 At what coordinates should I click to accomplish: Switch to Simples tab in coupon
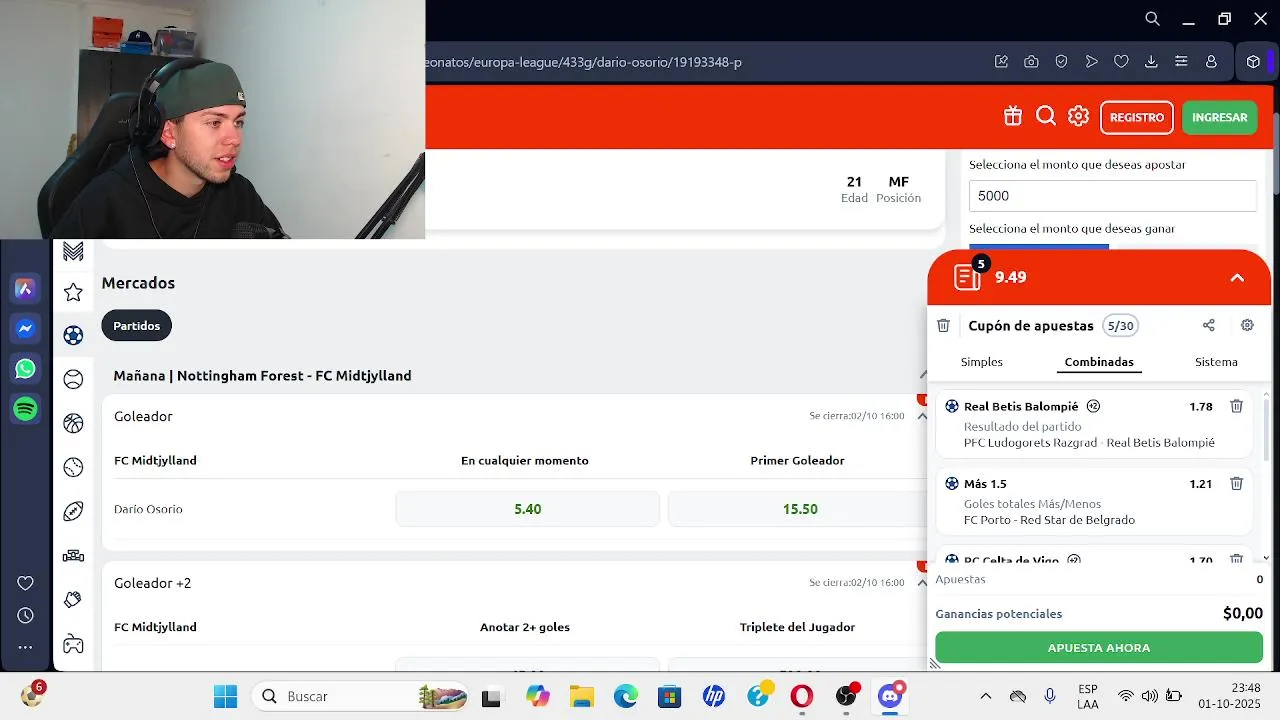[982, 362]
